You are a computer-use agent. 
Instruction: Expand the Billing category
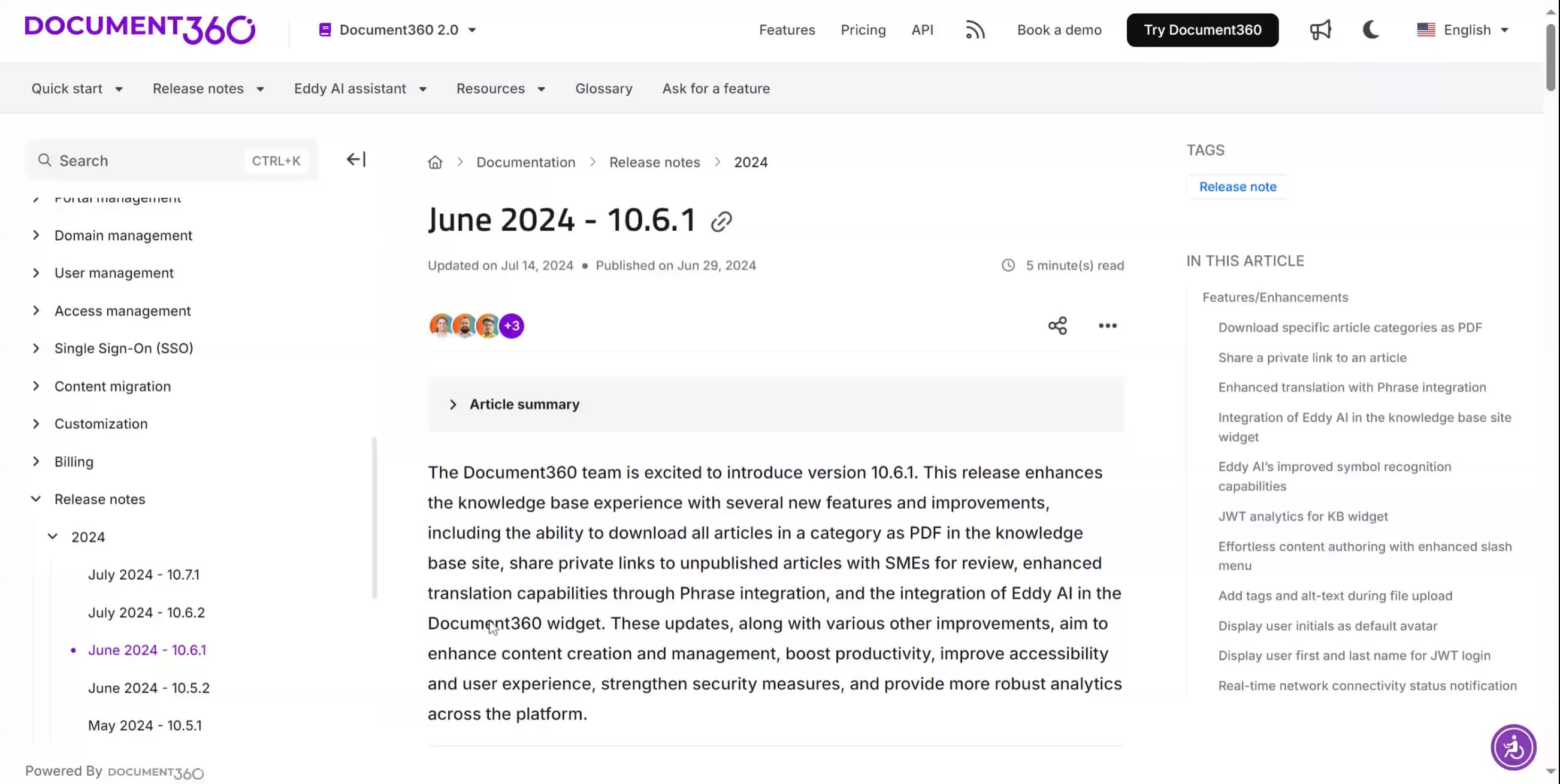(36, 461)
